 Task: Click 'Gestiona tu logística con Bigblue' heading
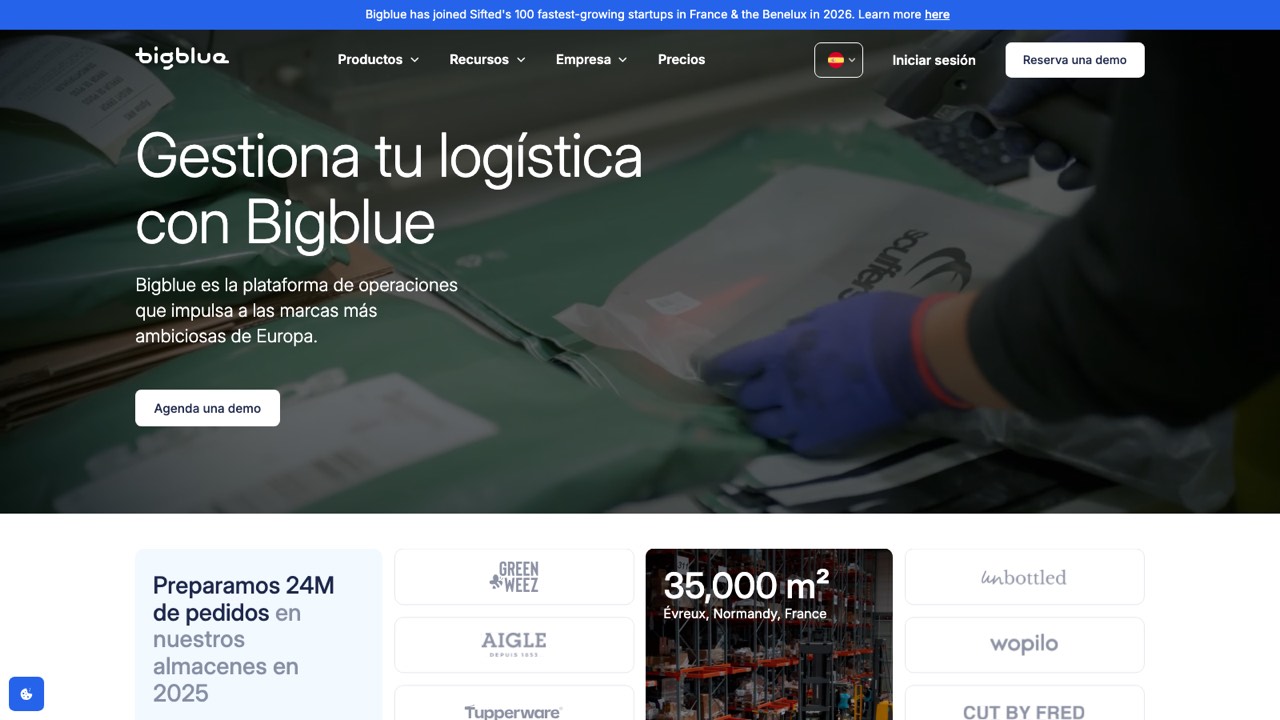point(389,188)
